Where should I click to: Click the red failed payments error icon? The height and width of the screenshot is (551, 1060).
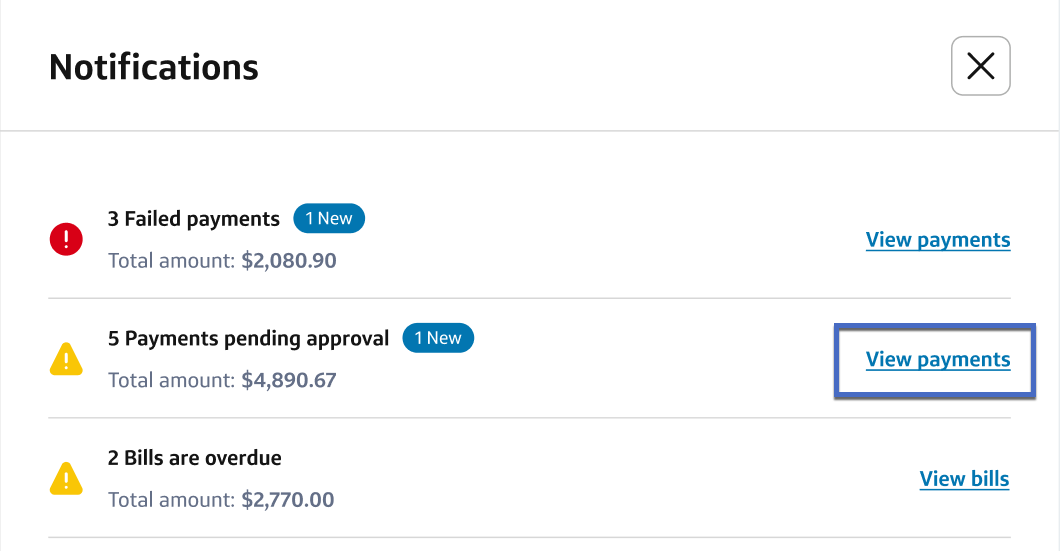click(66, 239)
